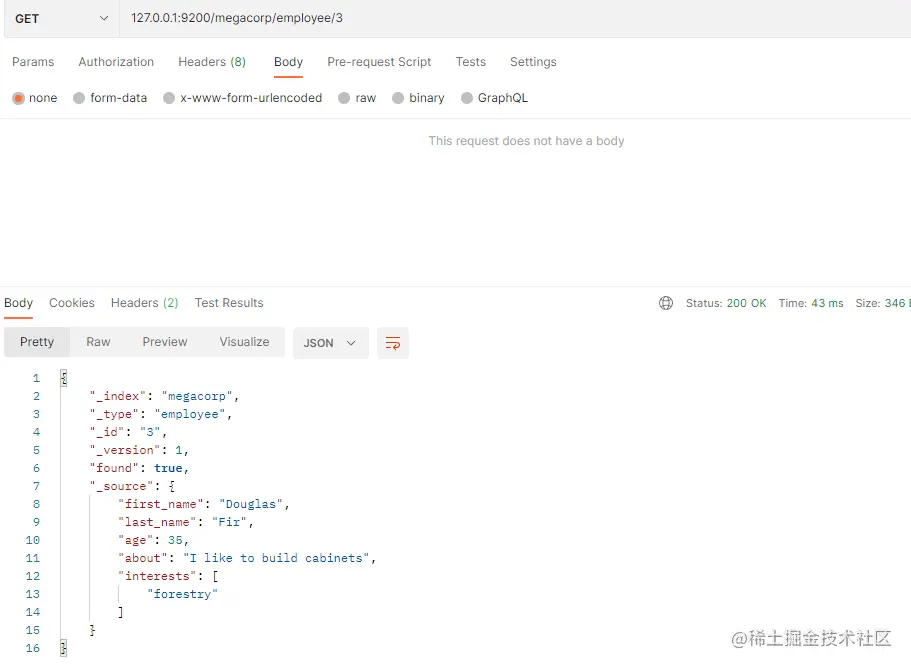Switch to the Pretty view

pyautogui.click(x=37, y=342)
